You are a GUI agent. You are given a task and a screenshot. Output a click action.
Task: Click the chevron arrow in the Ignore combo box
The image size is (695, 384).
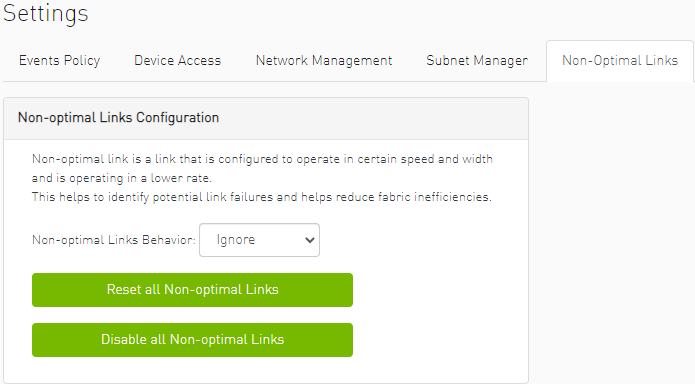coord(310,240)
